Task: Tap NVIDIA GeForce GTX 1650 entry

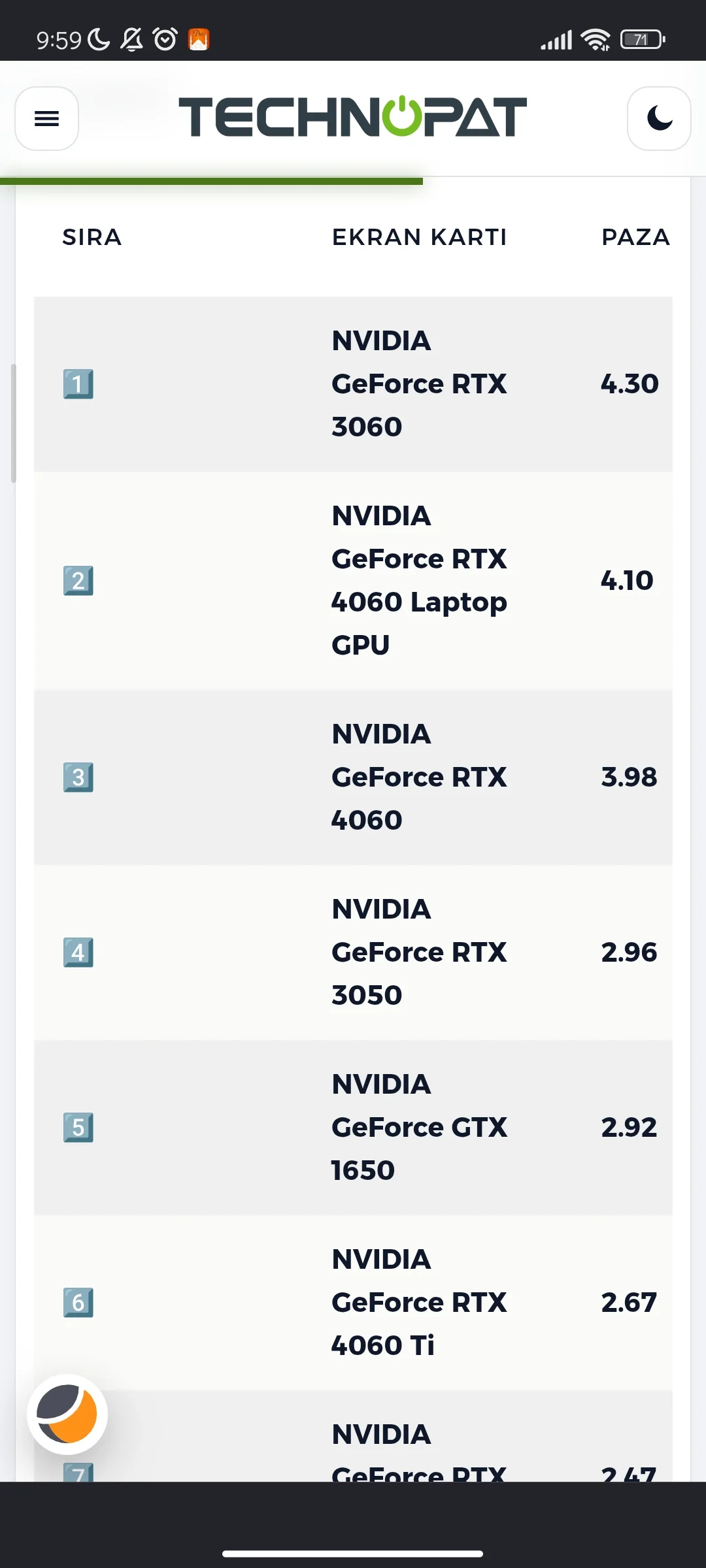Action: pos(419,1128)
